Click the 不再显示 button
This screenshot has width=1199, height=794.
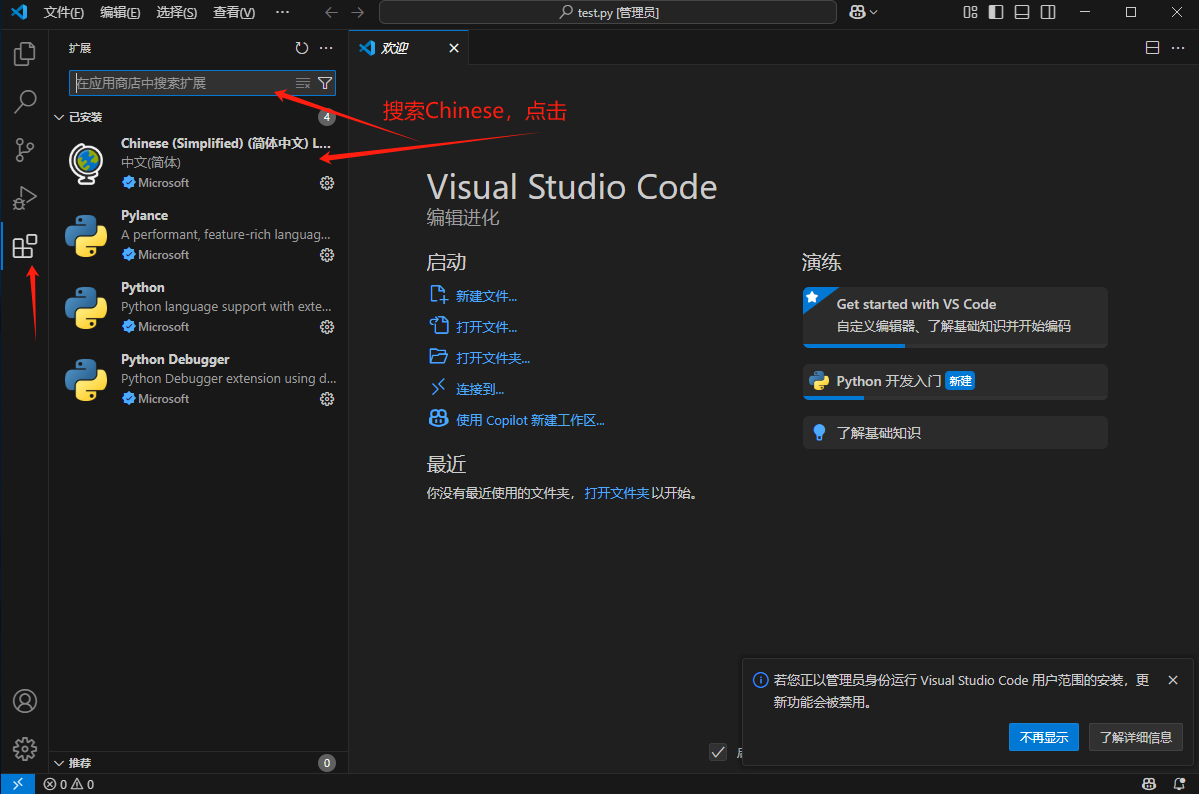coord(1044,737)
